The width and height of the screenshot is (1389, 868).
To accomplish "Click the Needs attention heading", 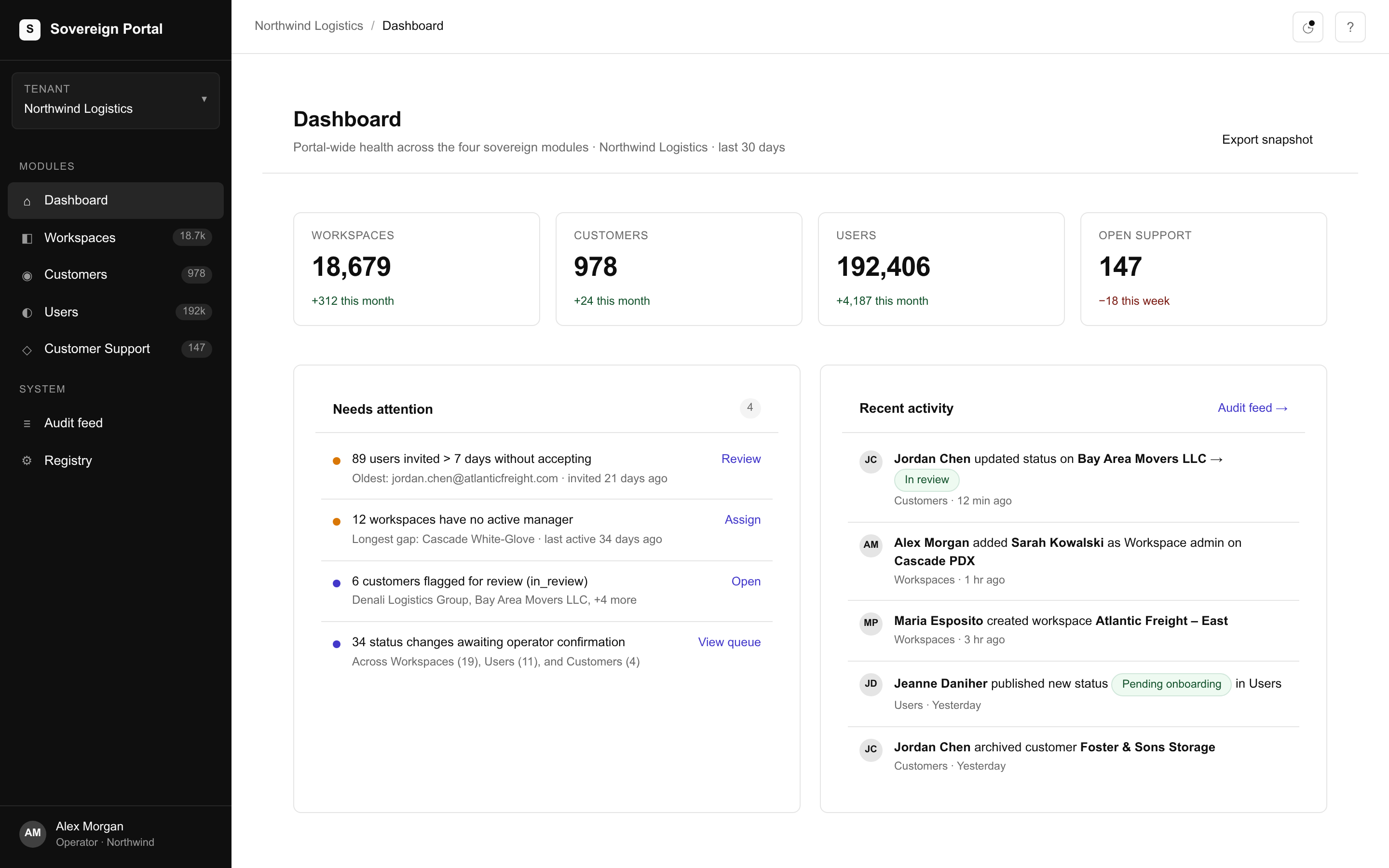I will (382, 409).
